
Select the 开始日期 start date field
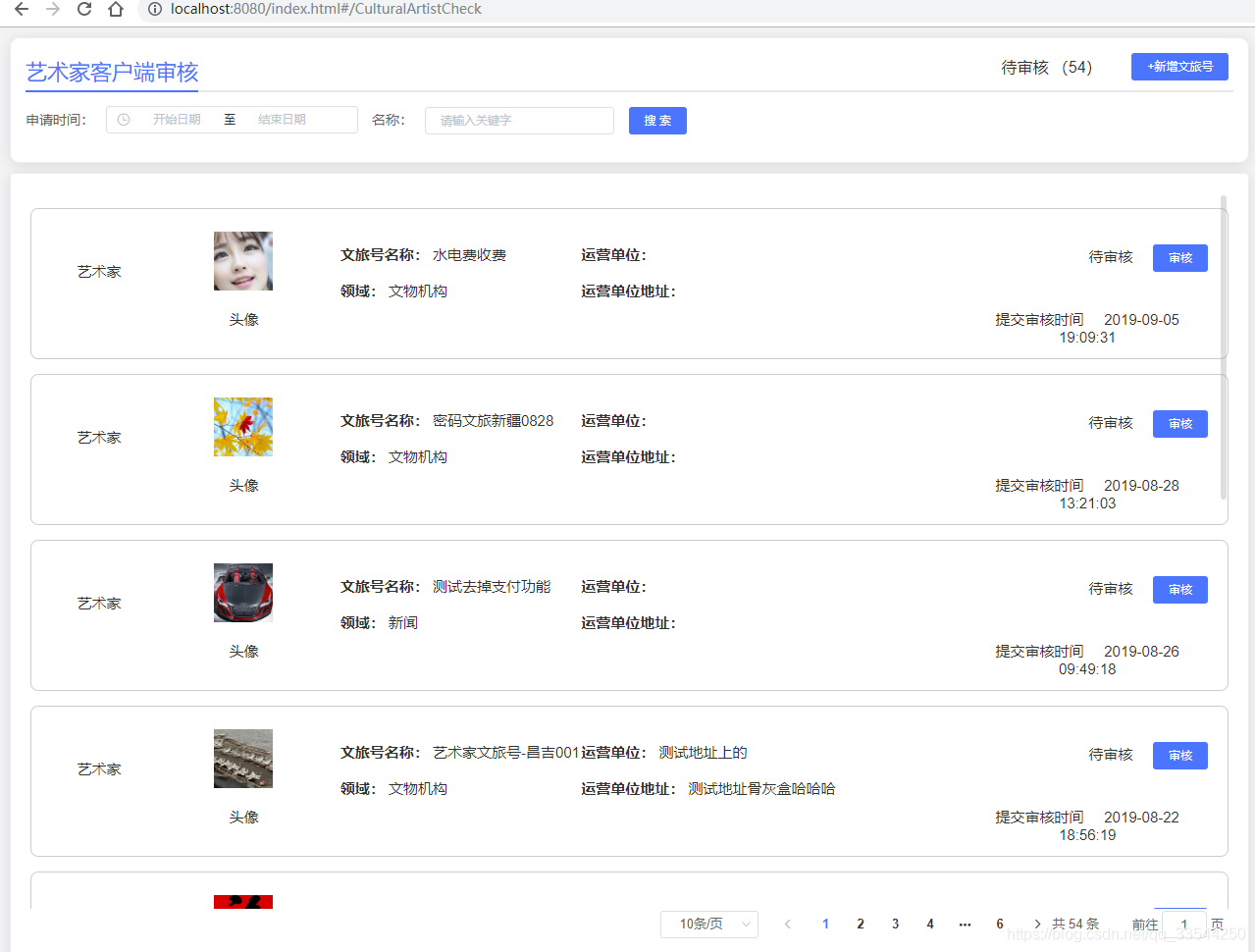coord(177,120)
